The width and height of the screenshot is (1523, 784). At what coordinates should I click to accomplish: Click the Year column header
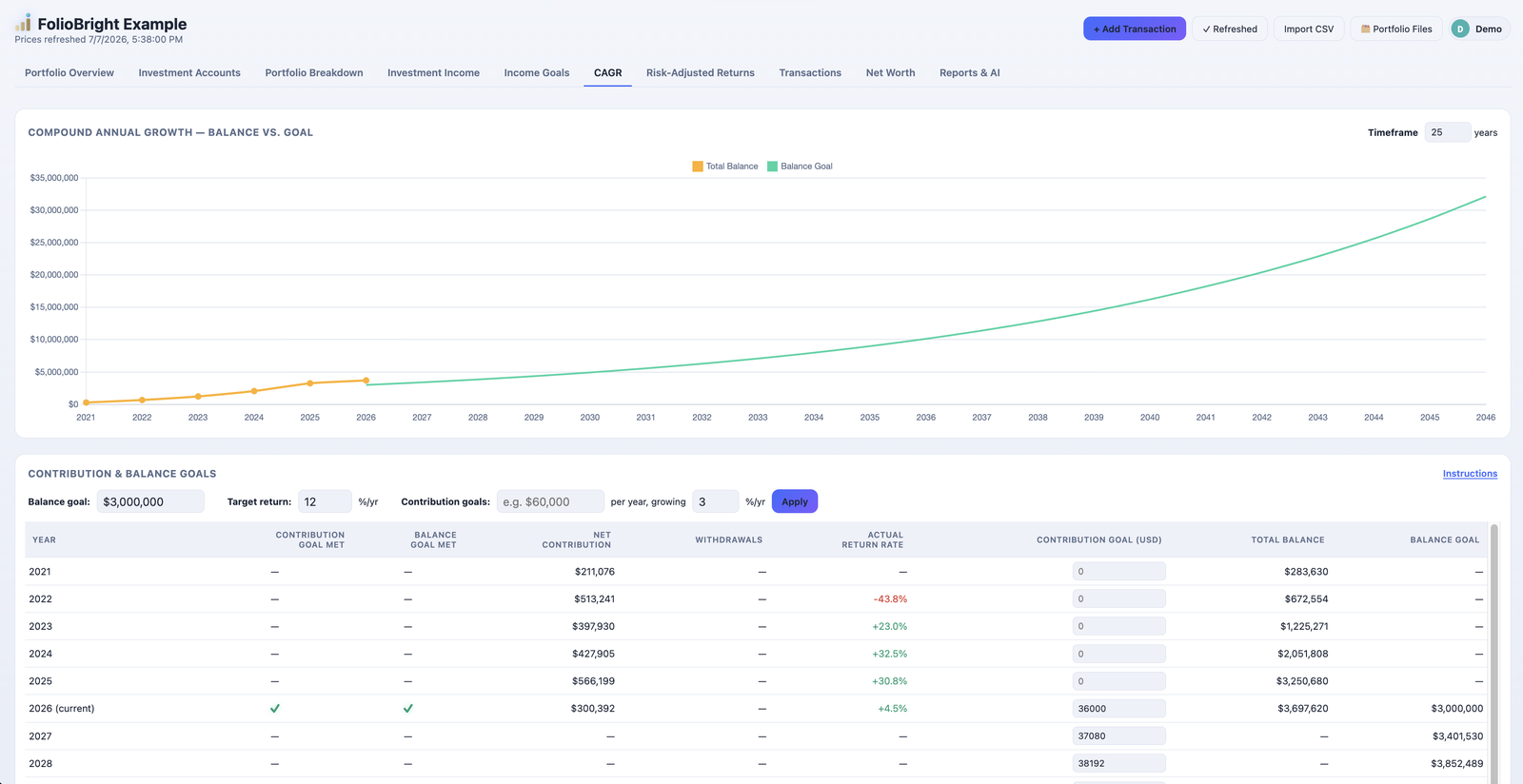pos(45,539)
